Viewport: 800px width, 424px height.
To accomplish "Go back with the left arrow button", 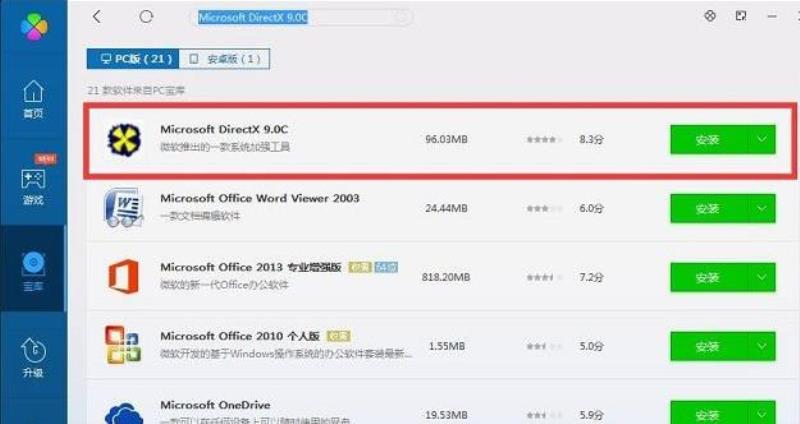I will [97, 17].
